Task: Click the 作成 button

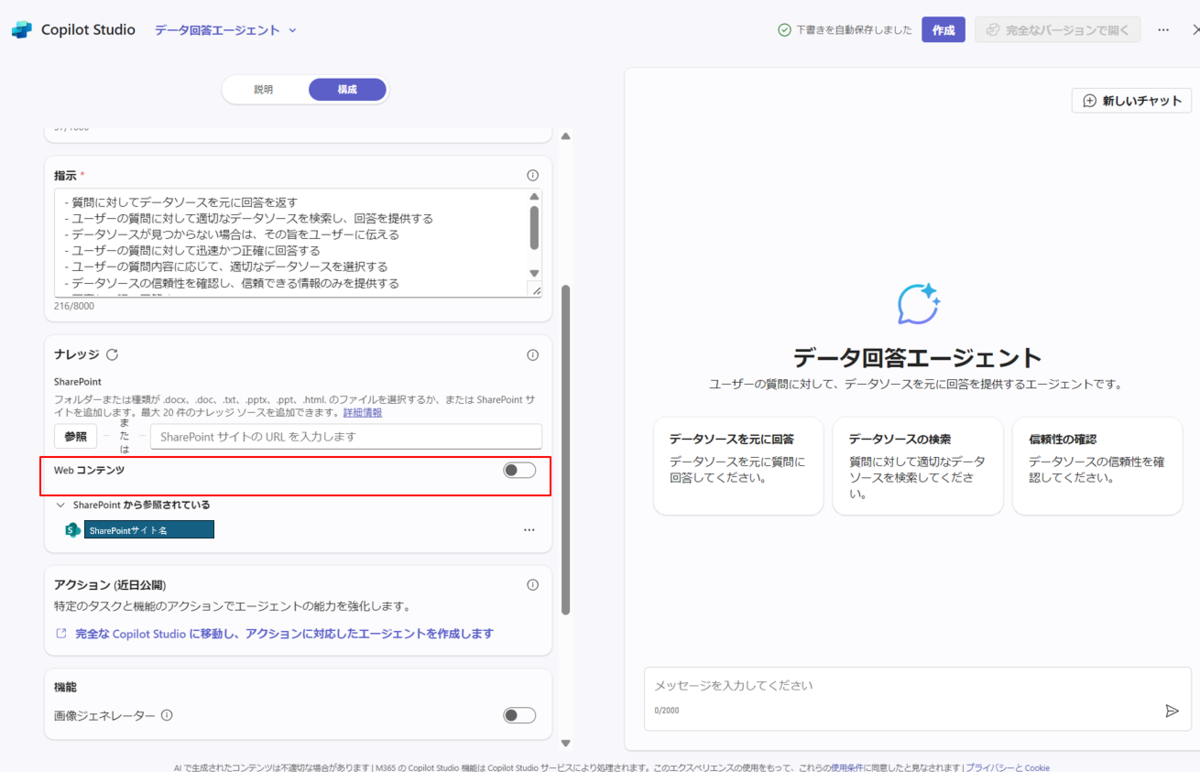Action: [943, 30]
